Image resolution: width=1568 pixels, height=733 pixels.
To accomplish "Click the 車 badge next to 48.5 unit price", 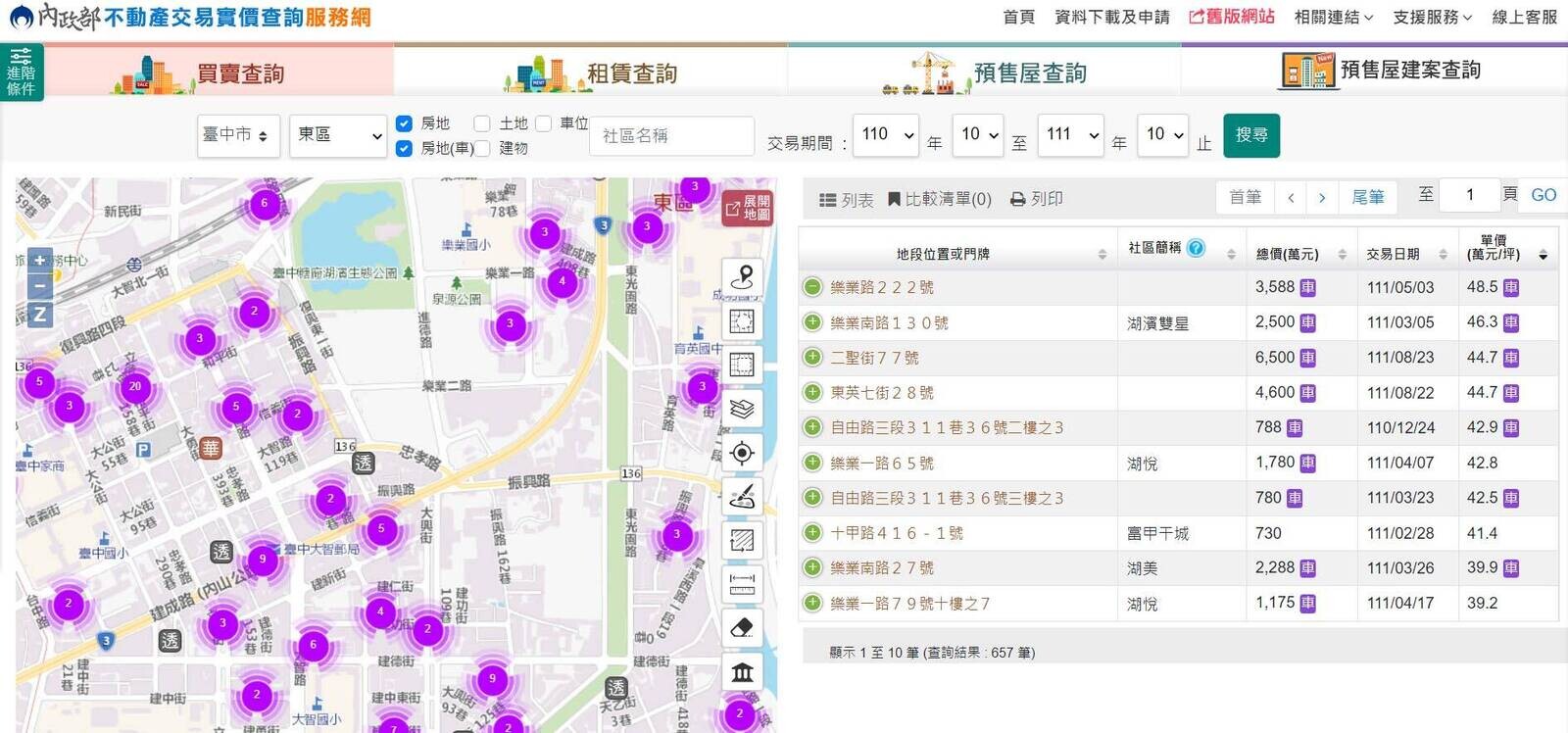I will tap(1511, 287).
